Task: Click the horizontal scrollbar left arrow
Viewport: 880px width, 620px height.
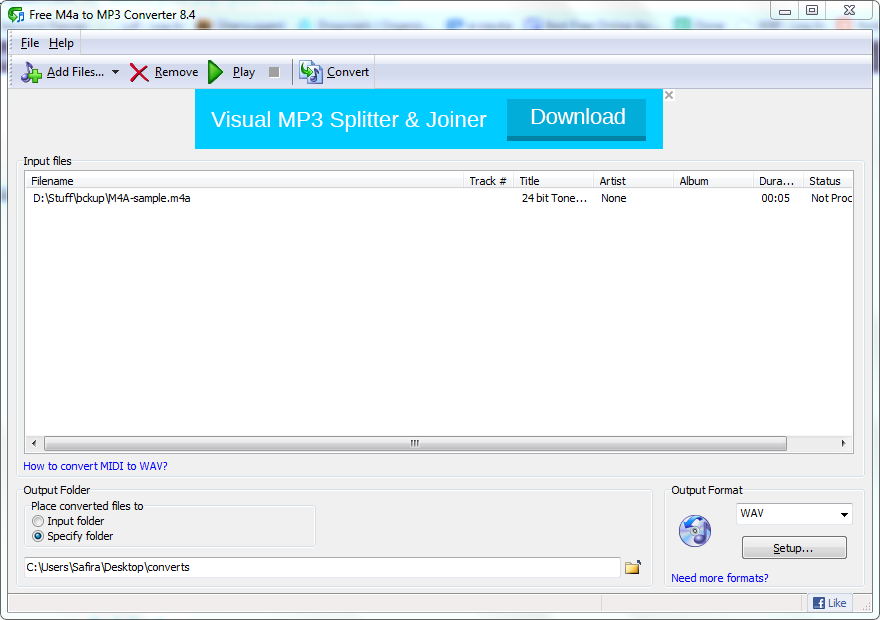Action: coord(34,443)
